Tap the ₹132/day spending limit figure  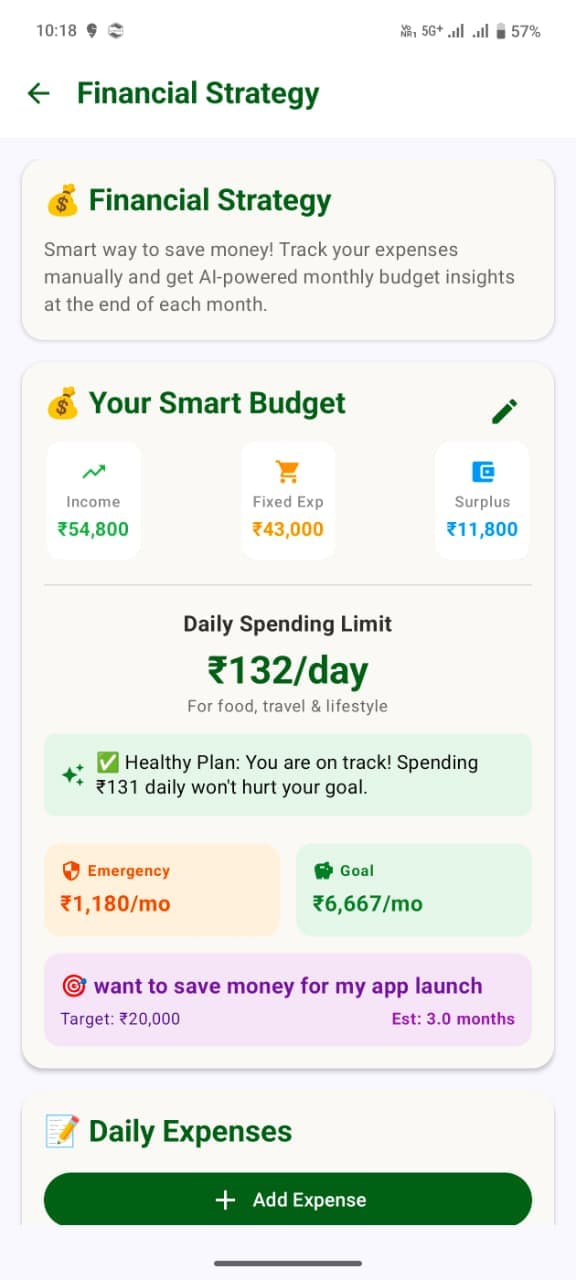tap(287, 668)
